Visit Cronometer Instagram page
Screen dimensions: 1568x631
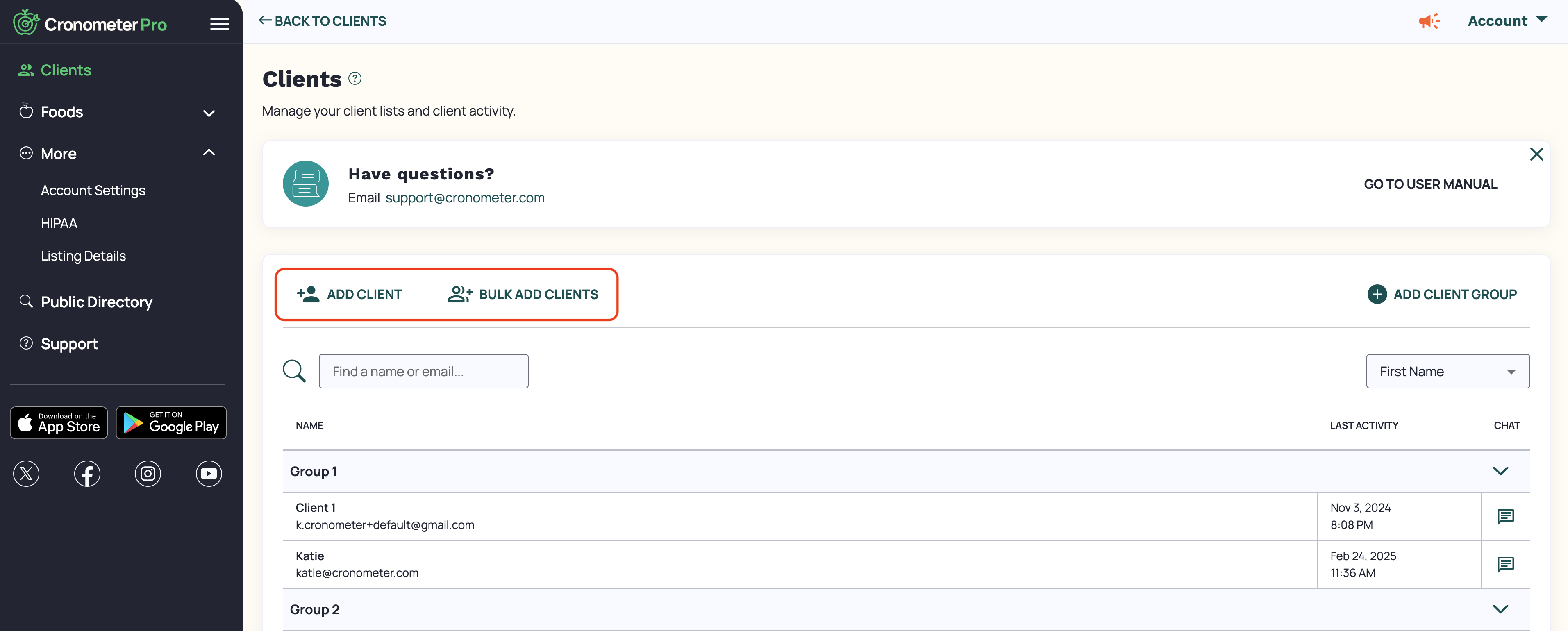[x=148, y=473]
